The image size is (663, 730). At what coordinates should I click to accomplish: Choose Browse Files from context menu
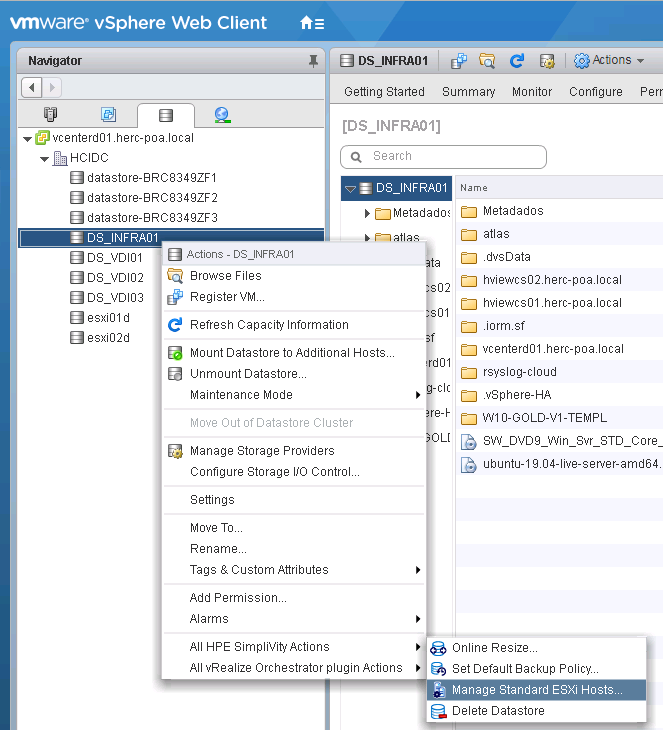(x=294, y=276)
